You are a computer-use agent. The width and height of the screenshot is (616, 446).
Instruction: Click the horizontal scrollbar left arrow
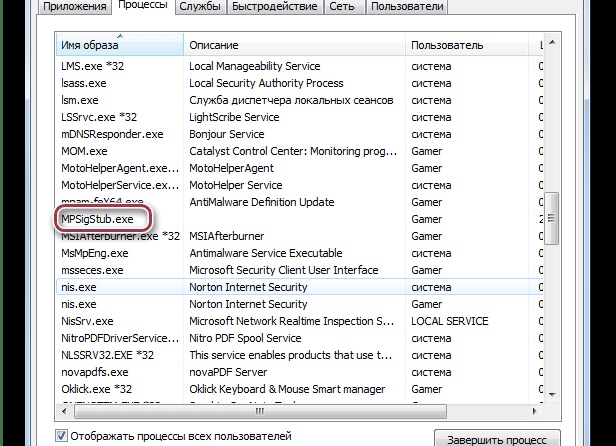64,411
